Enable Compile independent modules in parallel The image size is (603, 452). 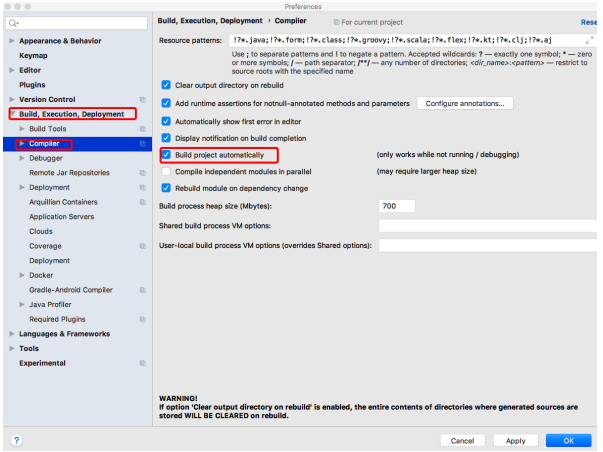pos(166,171)
